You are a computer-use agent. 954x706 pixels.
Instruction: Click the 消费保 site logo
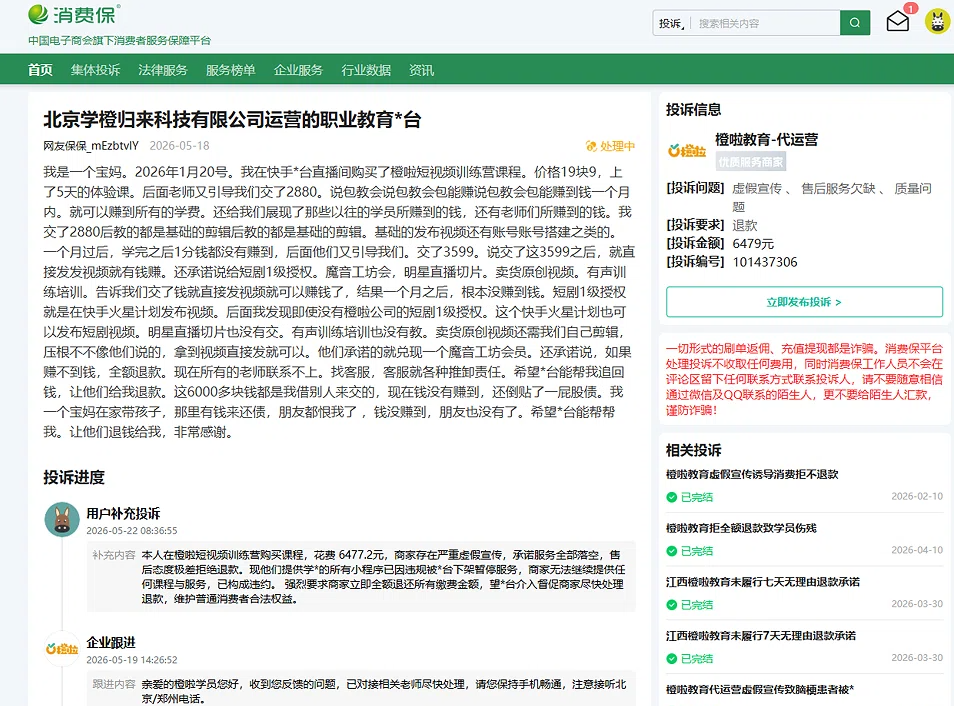74,15
